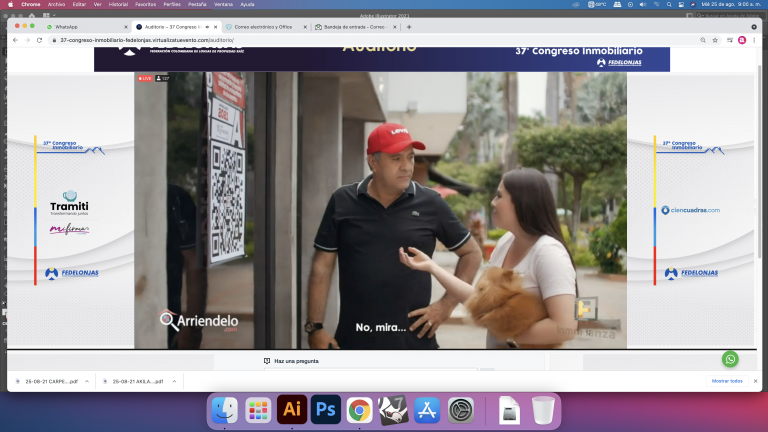Open Rhino 7 app in dock
This screenshot has height=432, width=768.
tap(393, 409)
